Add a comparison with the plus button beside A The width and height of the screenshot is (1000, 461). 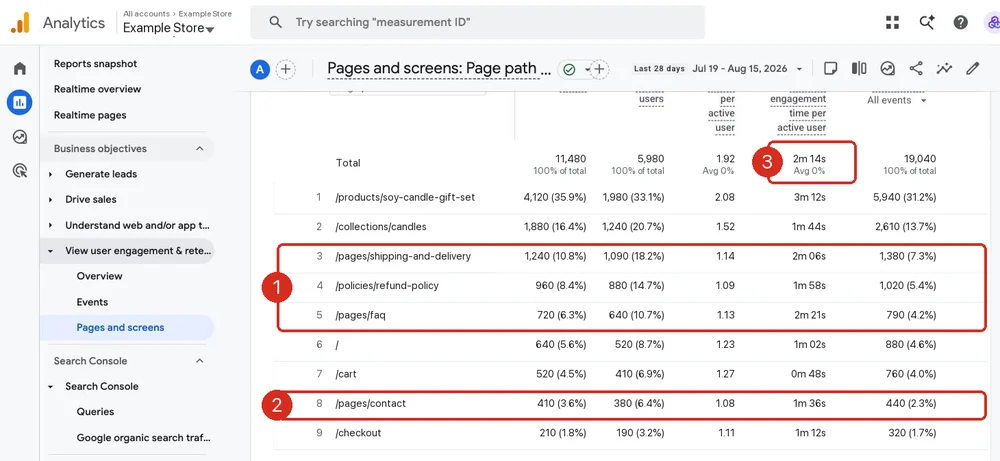(286, 69)
